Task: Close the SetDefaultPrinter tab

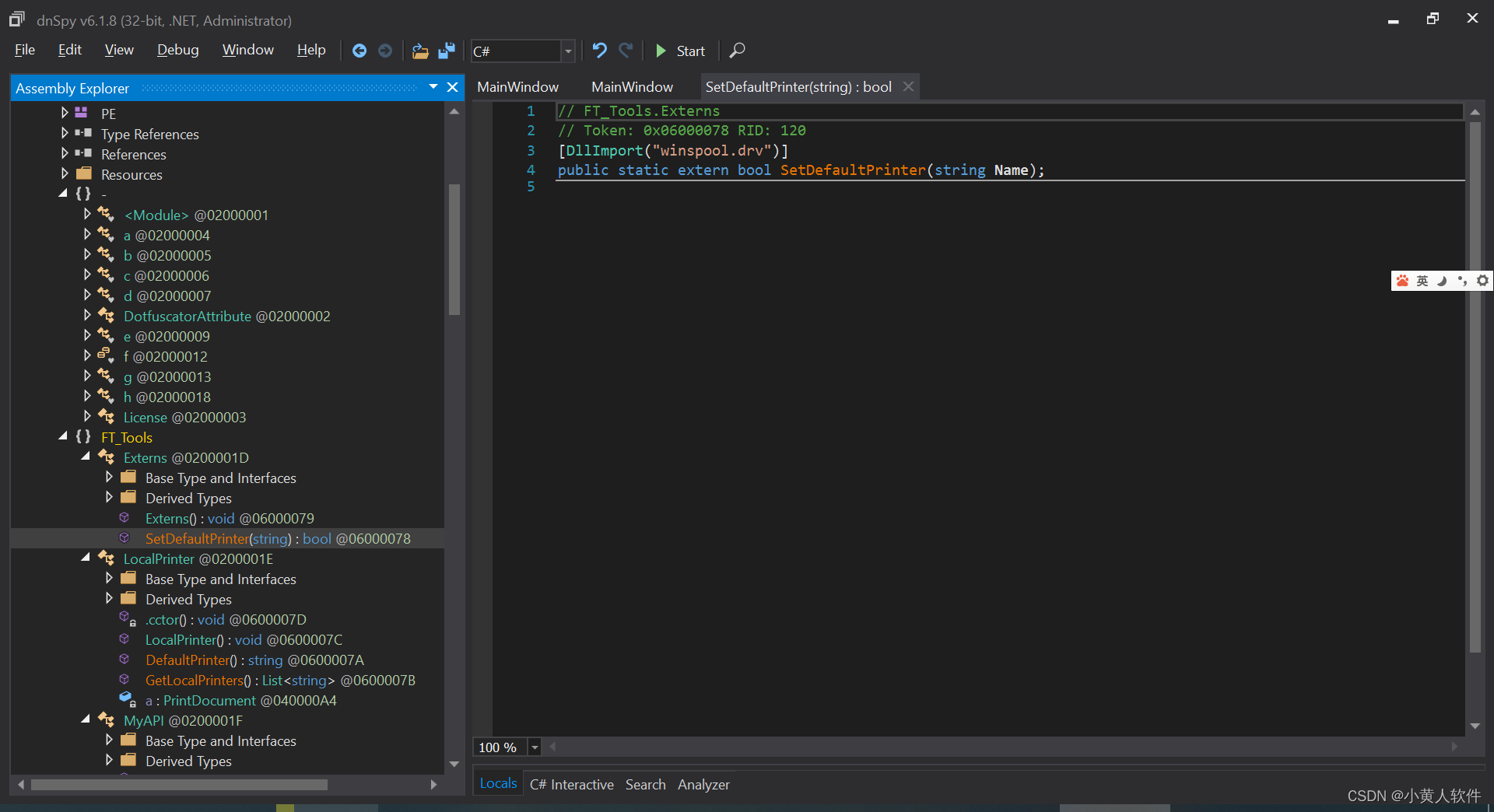Action: click(x=907, y=86)
